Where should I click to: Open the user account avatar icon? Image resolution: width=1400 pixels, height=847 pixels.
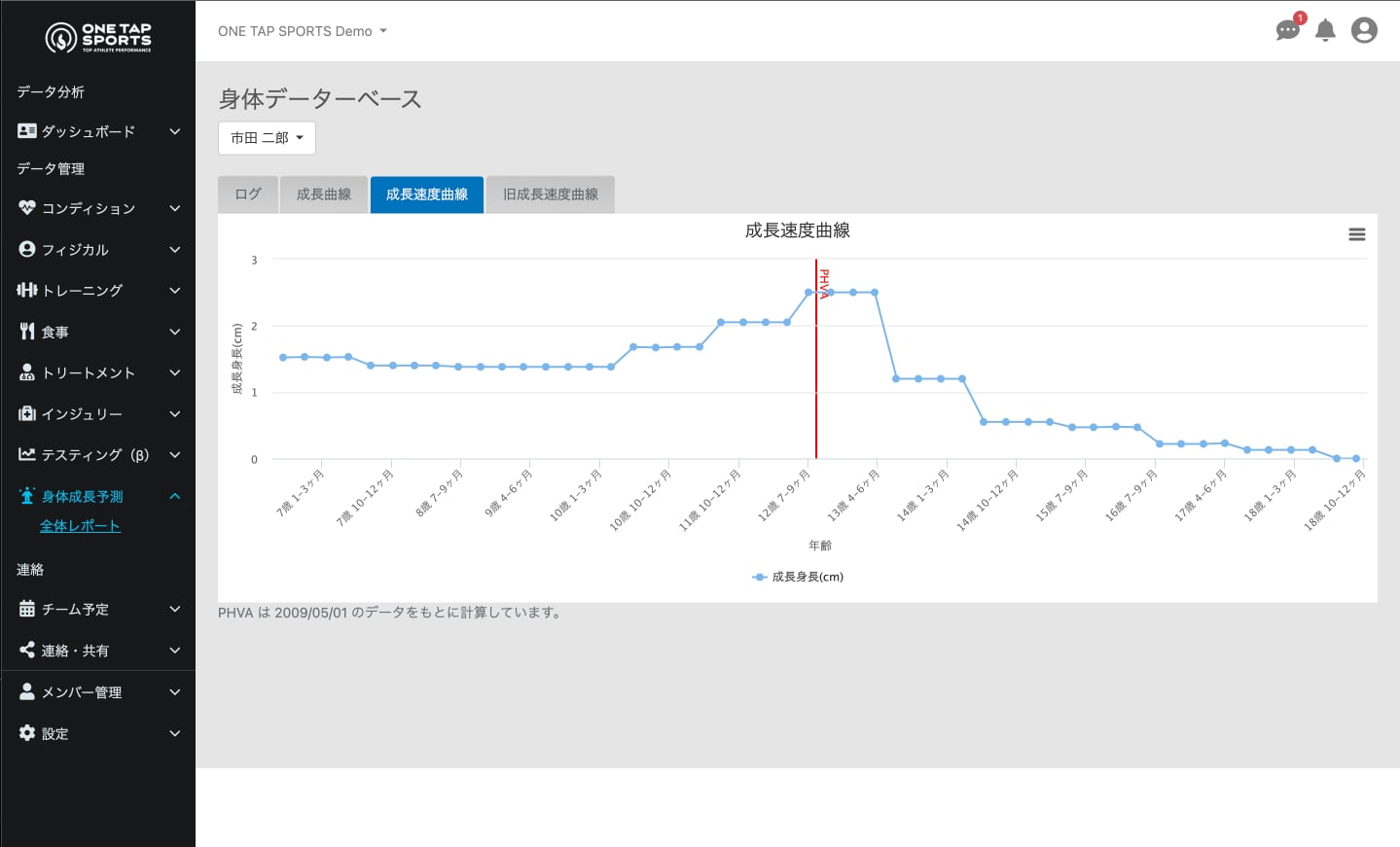(x=1364, y=31)
